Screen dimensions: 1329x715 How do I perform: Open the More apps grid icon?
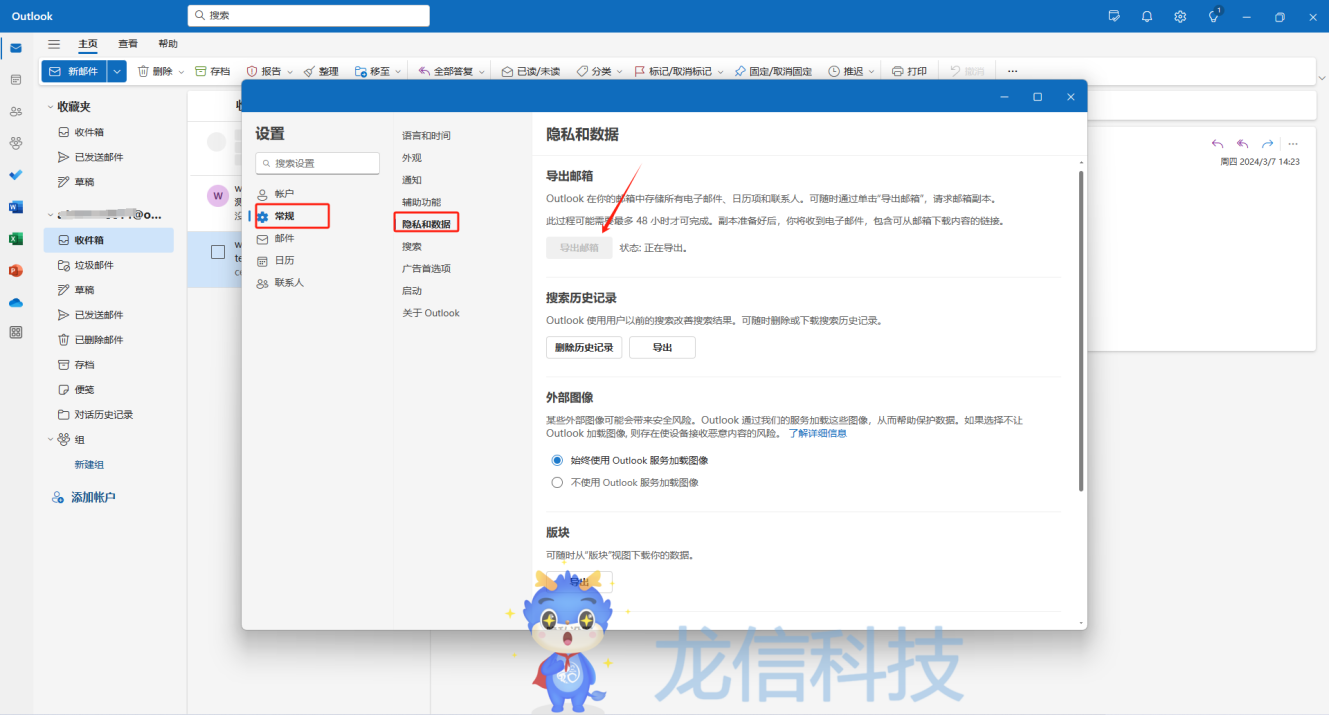tap(16, 332)
